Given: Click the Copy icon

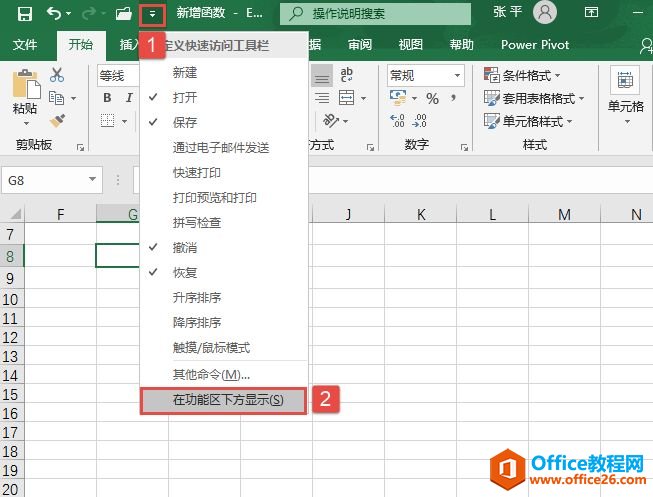Looking at the screenshot, I should point(56,98).
